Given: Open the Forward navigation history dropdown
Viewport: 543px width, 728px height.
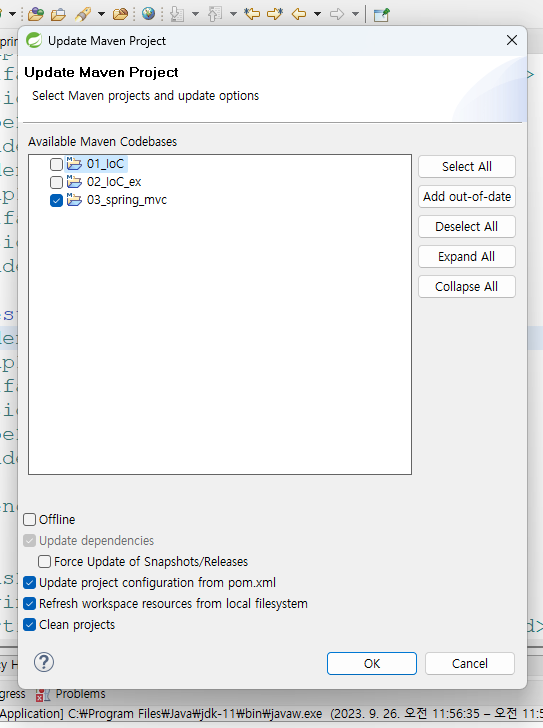Looking at the screenshot, I should 355,14.
